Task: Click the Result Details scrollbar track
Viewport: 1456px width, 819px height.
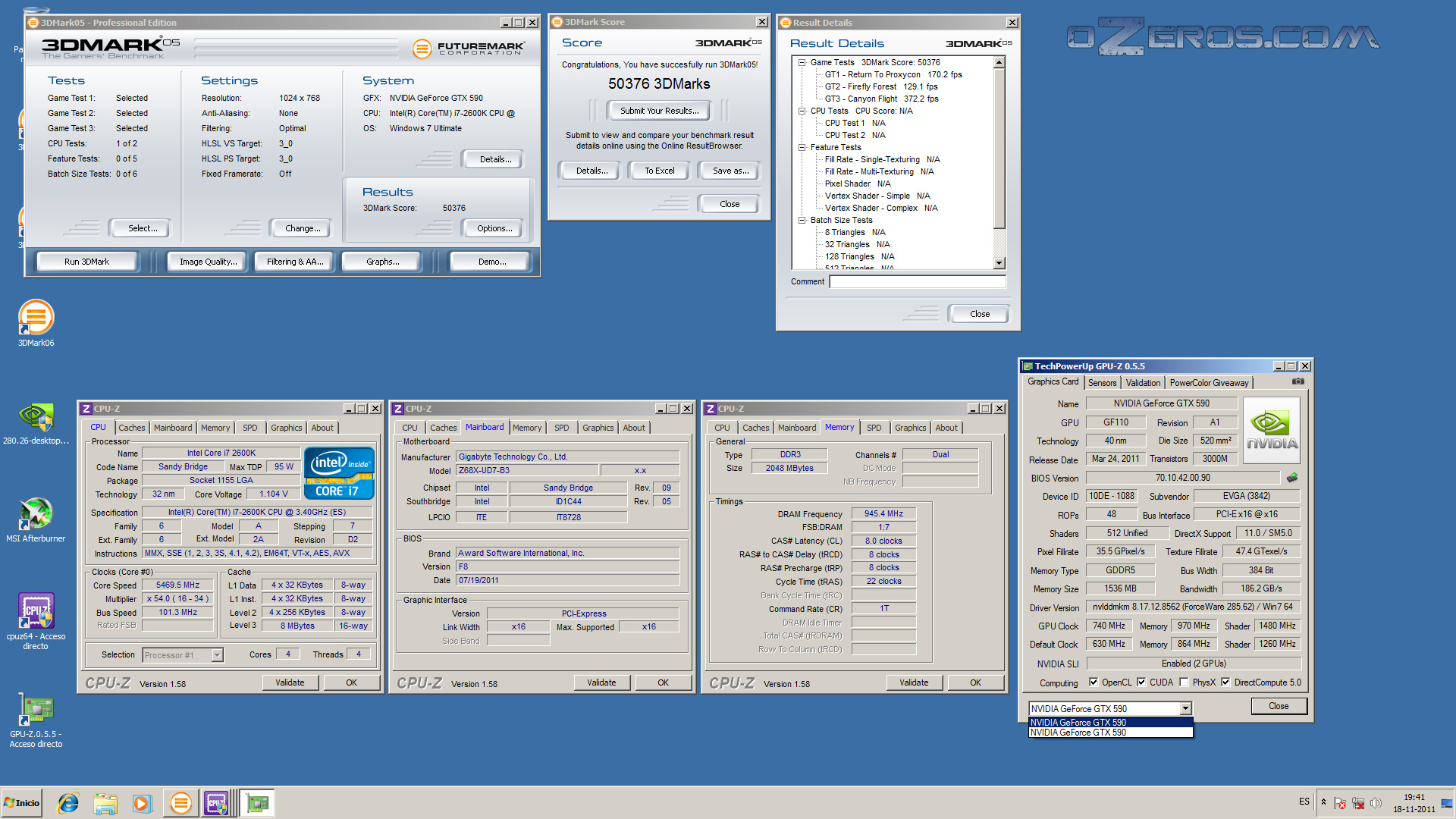Action: [x=999, y=243]
